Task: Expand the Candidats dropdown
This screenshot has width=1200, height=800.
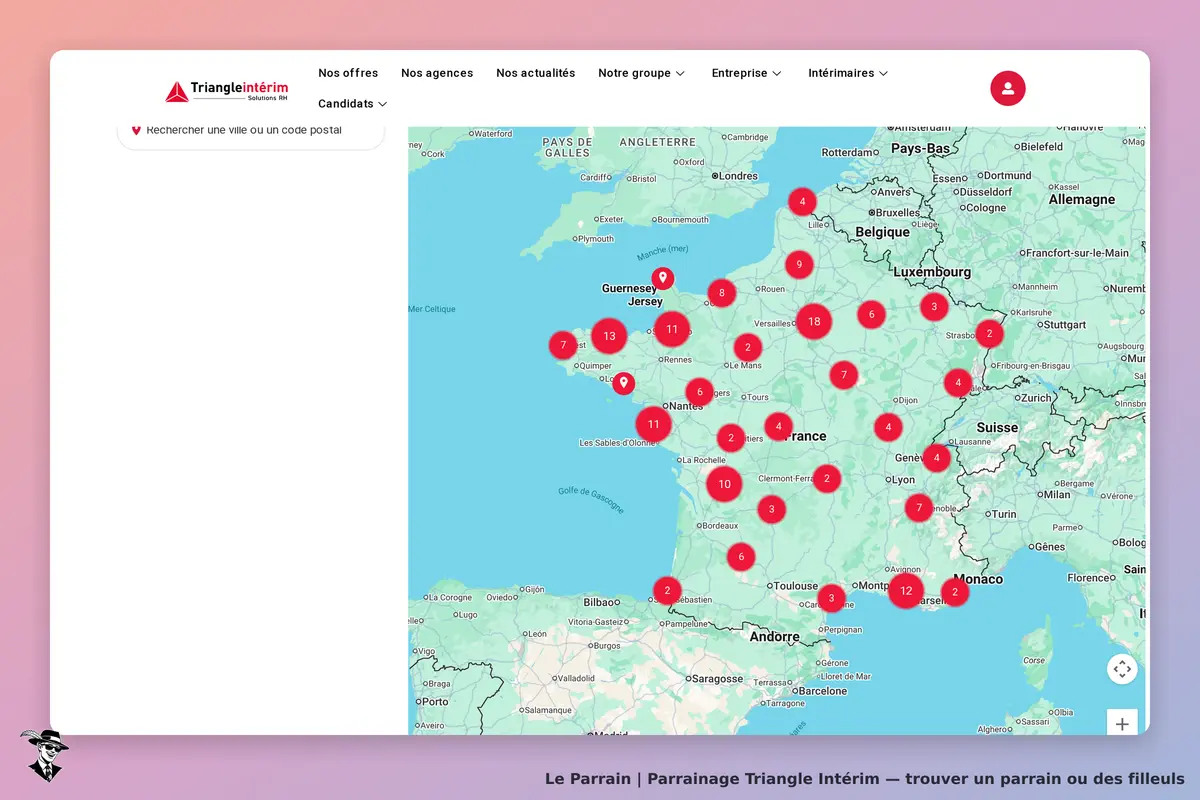Action: (353, 104)
